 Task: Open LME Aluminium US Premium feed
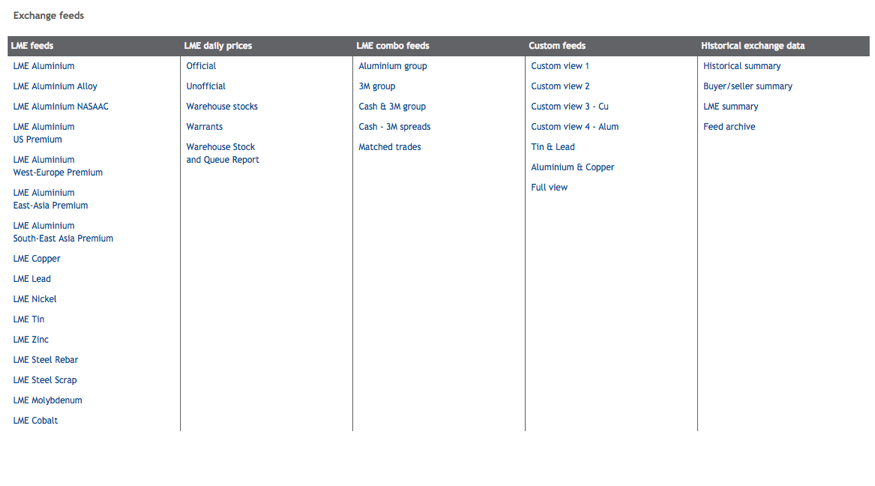click(44, 133)
